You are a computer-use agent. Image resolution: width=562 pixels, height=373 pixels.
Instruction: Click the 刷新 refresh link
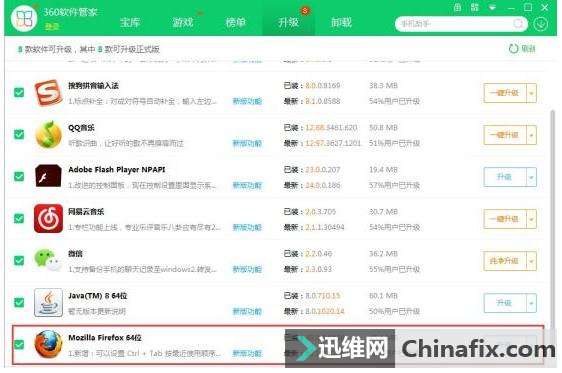(528, 49)
